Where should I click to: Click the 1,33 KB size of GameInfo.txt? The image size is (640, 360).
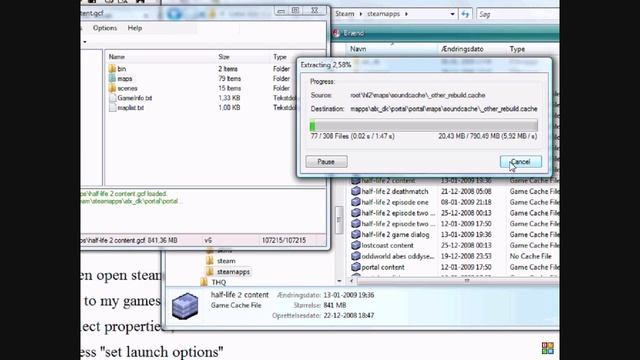[x=229, y=98]
